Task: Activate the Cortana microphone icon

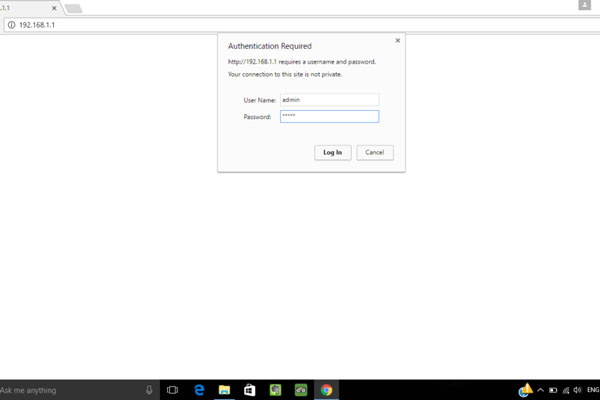Action: point(149,390)
